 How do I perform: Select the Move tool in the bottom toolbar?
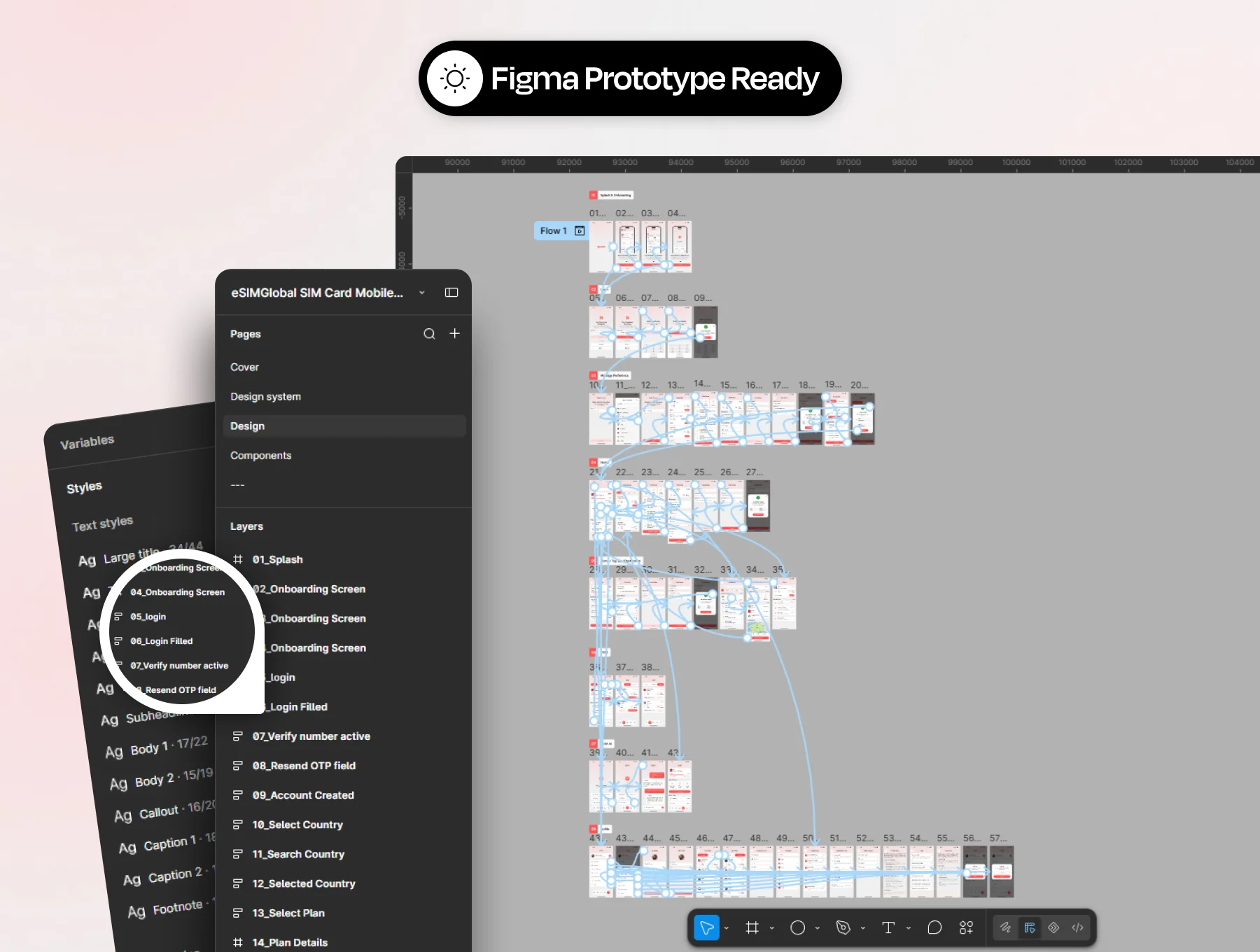click(x=706, y=927)
